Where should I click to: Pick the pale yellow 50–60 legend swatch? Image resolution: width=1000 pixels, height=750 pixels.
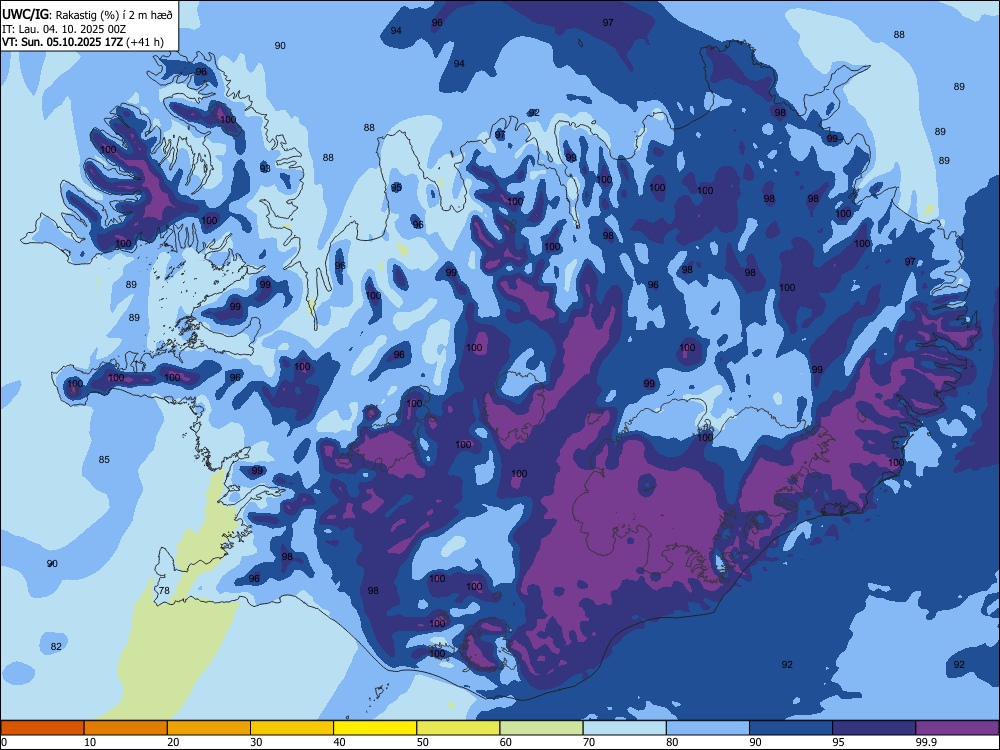(458, 728)
